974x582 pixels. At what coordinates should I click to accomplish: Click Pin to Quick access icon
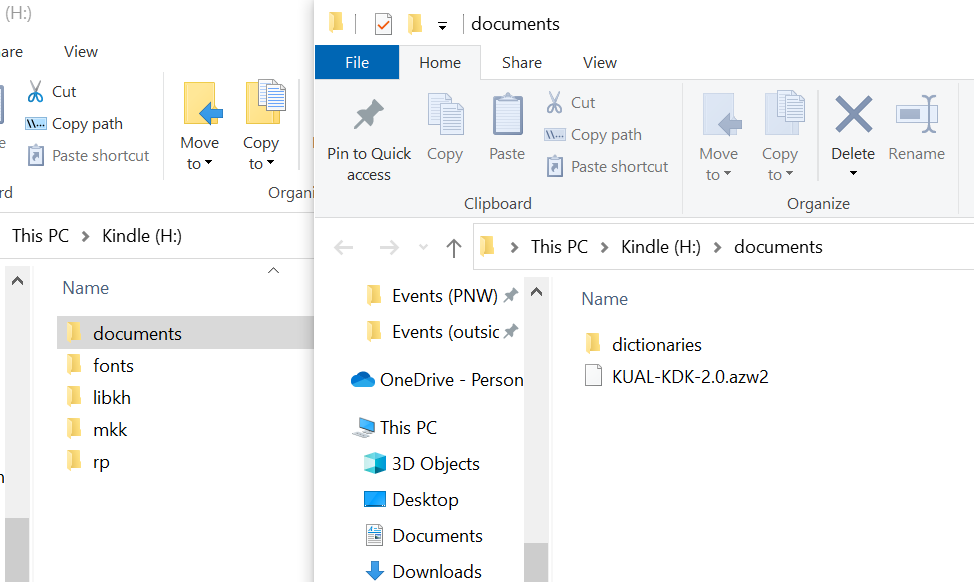(369, 118)
